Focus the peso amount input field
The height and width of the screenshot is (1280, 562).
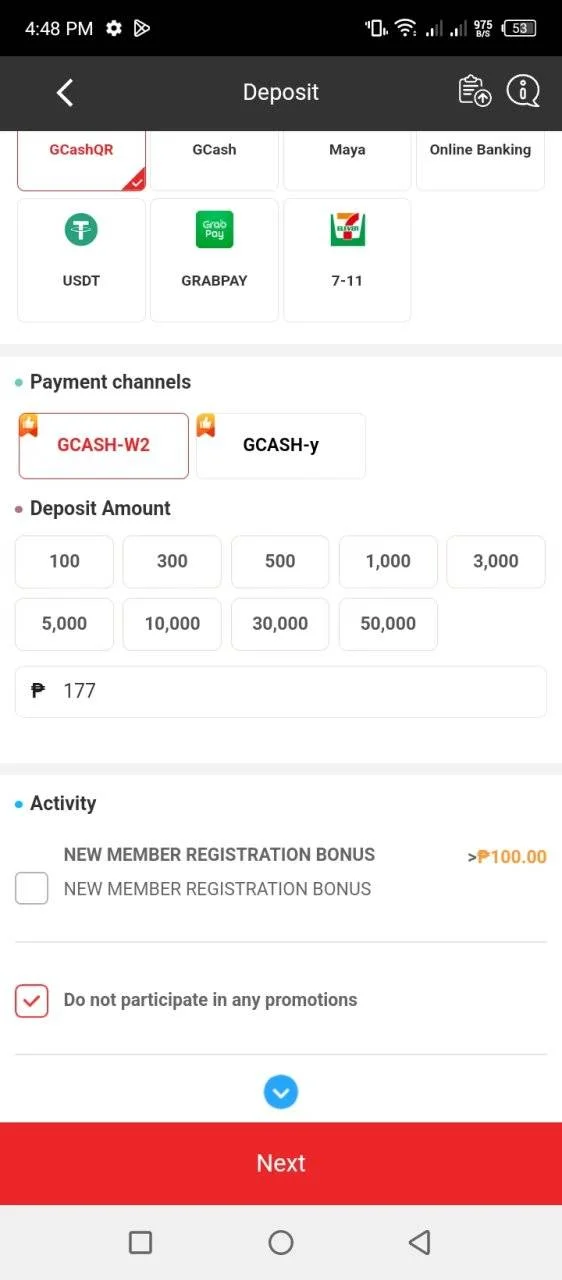(x=281, y=691)
